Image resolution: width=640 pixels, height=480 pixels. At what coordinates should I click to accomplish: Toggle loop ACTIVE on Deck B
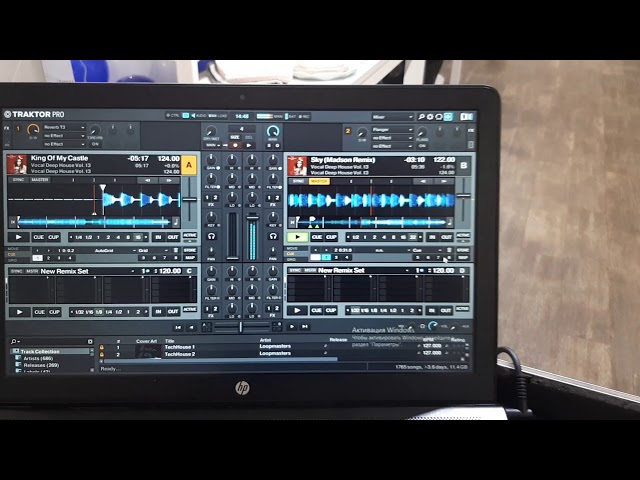tap(463, 235)
